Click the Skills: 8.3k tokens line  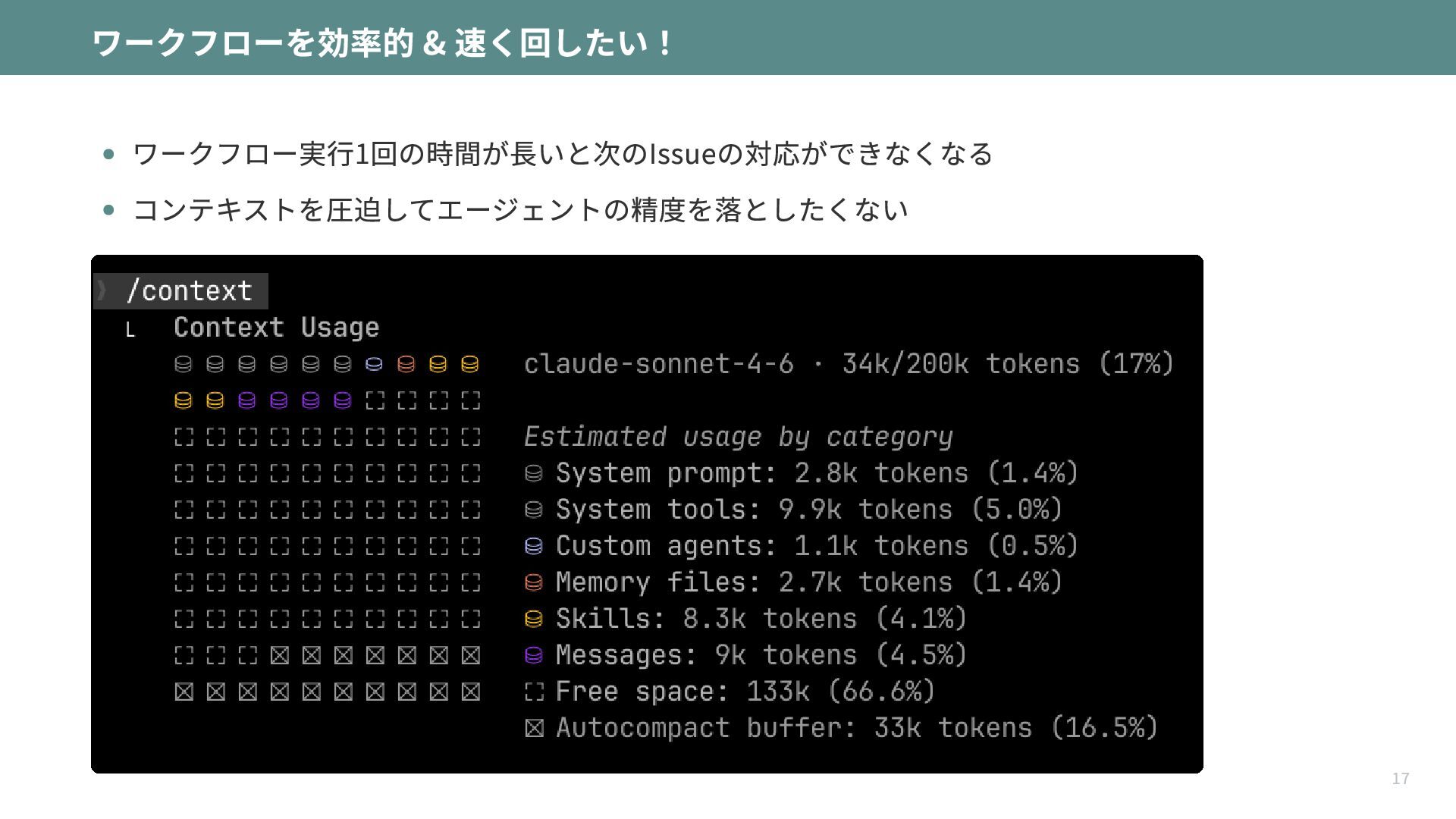tap(761, 619)
